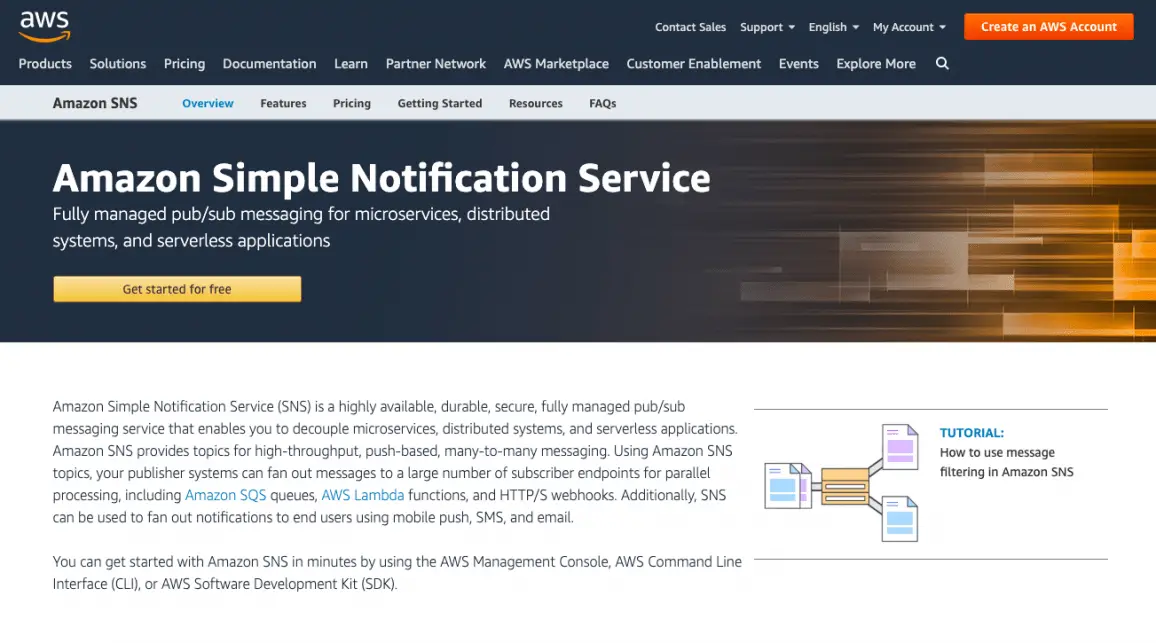
Task: Expand the English language dropdown
Action: [834, 27]
